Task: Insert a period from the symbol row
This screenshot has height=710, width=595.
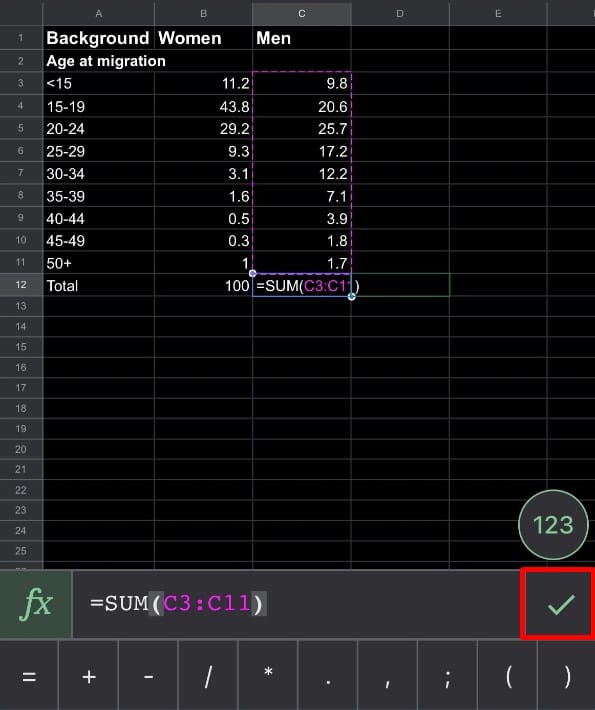Action: [x=328, y=677]
